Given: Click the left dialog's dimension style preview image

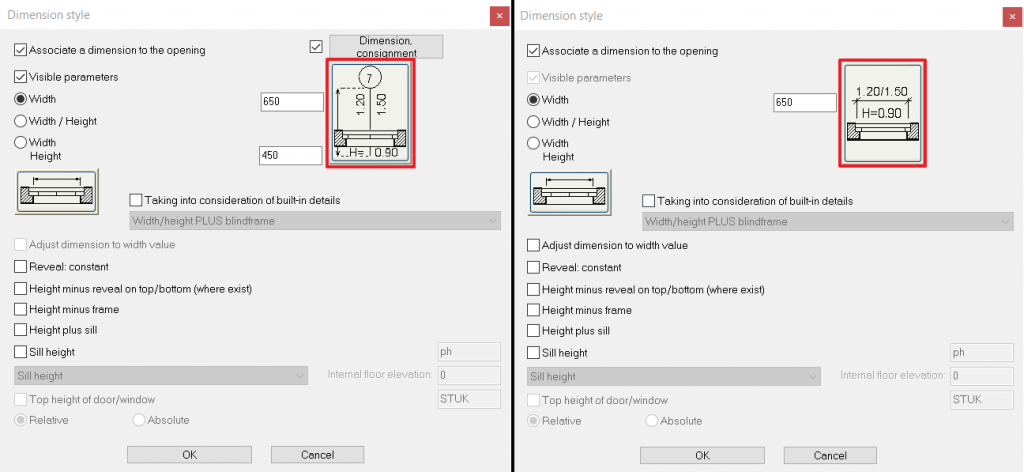Looking at the screenshot, I should coord(370,113).
